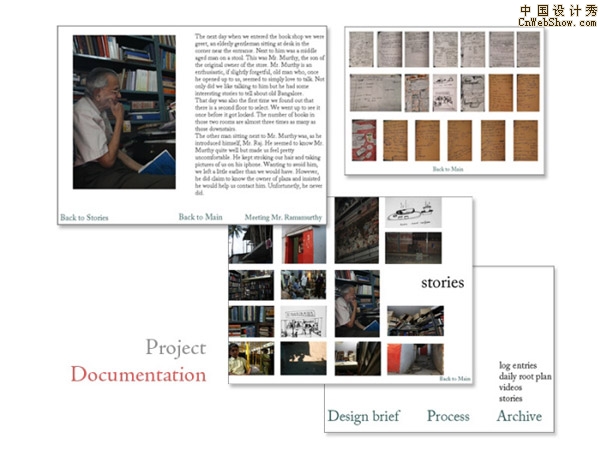Open the Process section
This screenshot has width=600, height=450.
pos(448,416)
